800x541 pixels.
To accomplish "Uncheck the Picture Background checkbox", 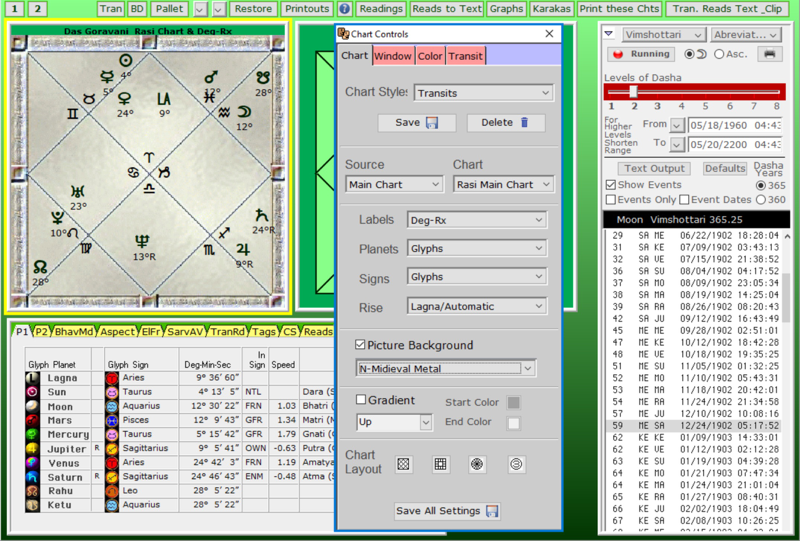I will click(x=360, y=345).
